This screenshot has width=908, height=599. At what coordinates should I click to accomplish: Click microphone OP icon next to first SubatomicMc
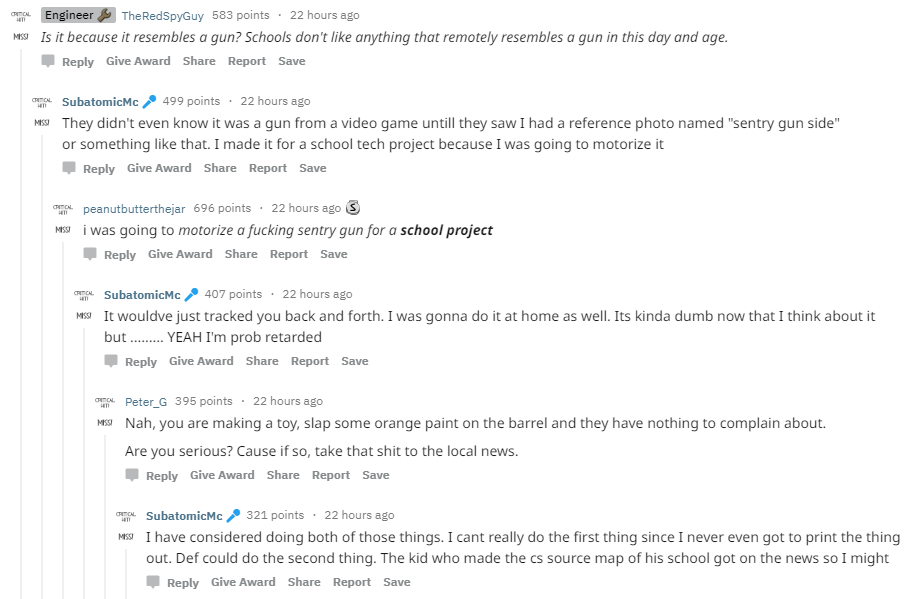point(149,101)
